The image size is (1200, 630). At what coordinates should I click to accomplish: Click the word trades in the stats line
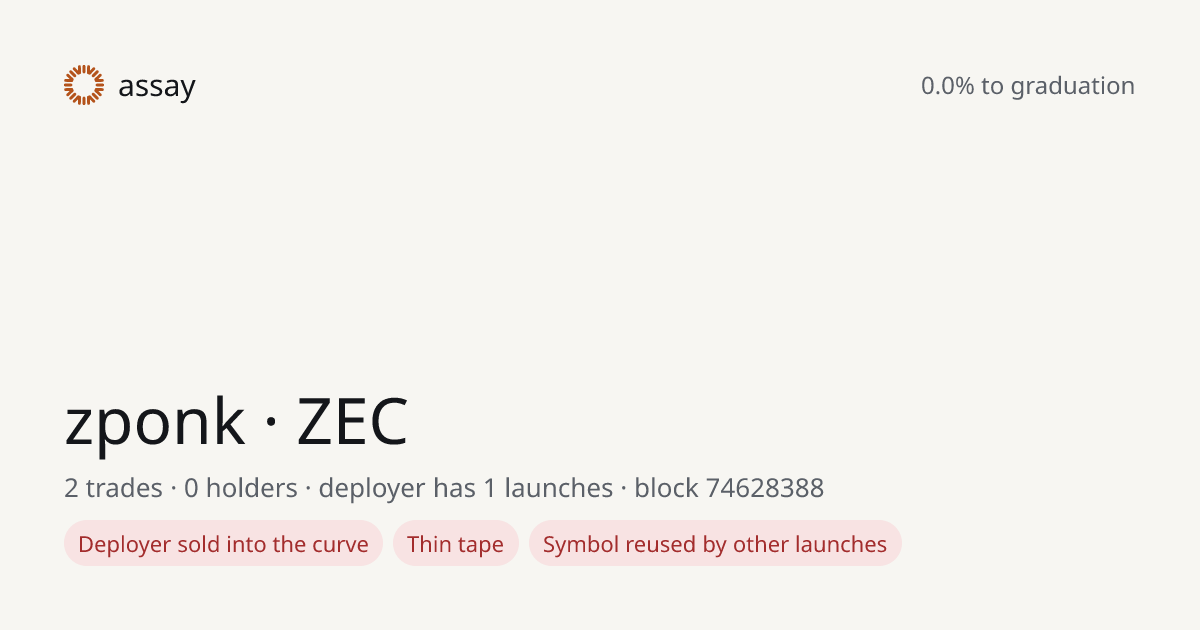[x=124, y=488]
